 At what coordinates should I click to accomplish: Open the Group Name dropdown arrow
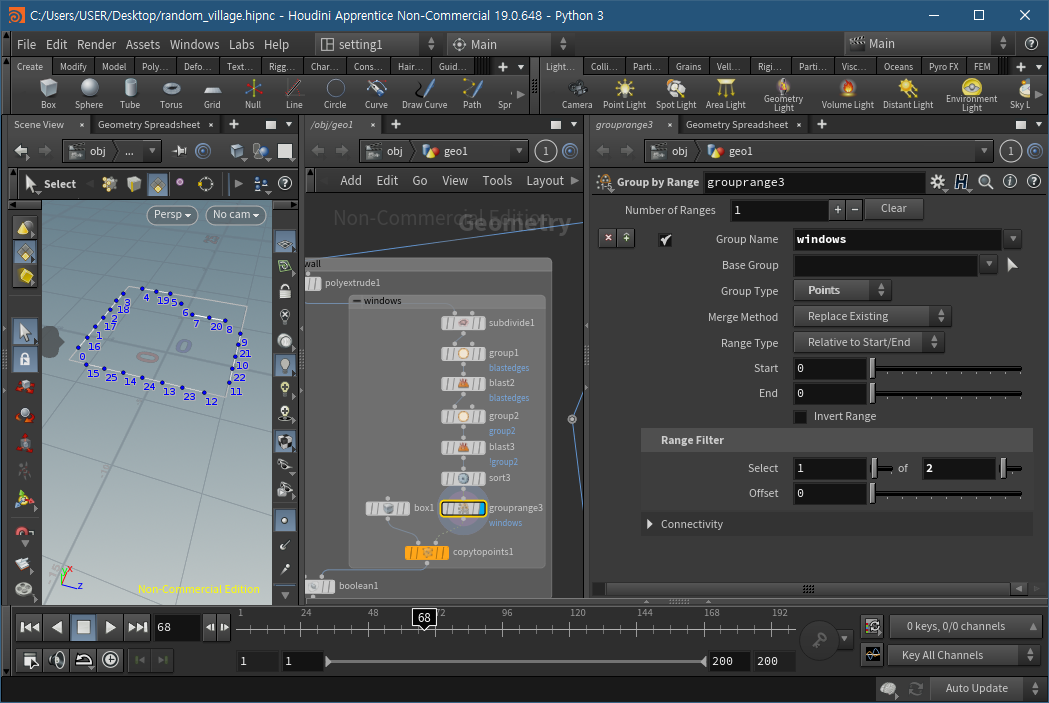tap(1012, 239)
